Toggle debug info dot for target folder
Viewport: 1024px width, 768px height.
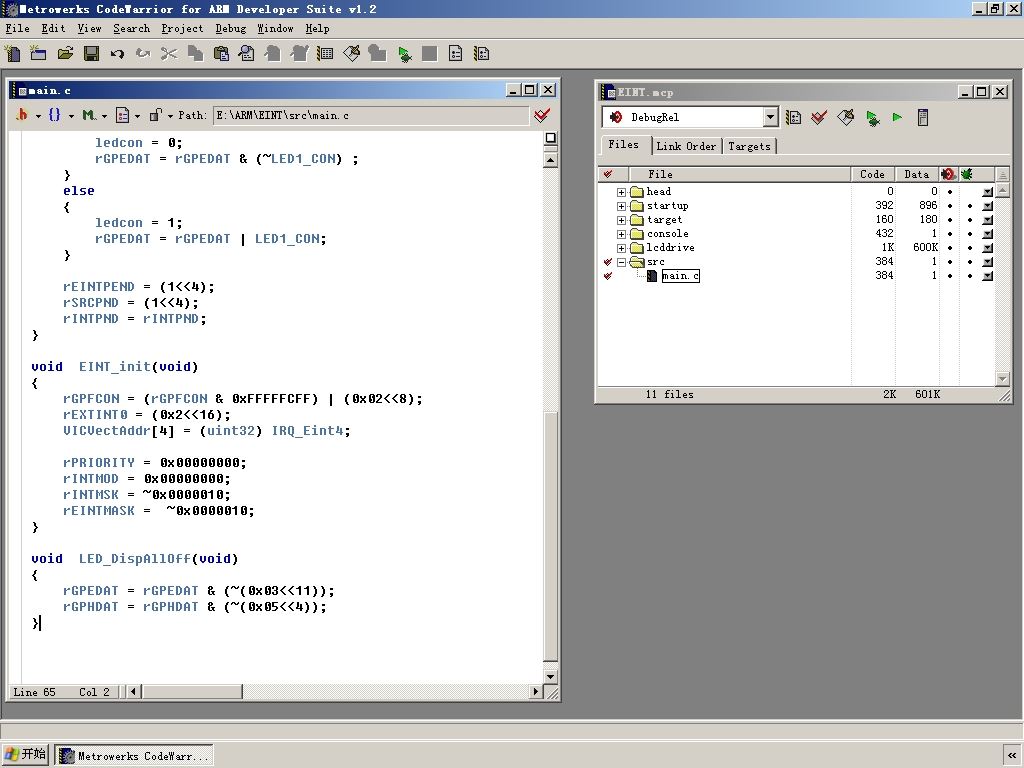coord(970,219)
